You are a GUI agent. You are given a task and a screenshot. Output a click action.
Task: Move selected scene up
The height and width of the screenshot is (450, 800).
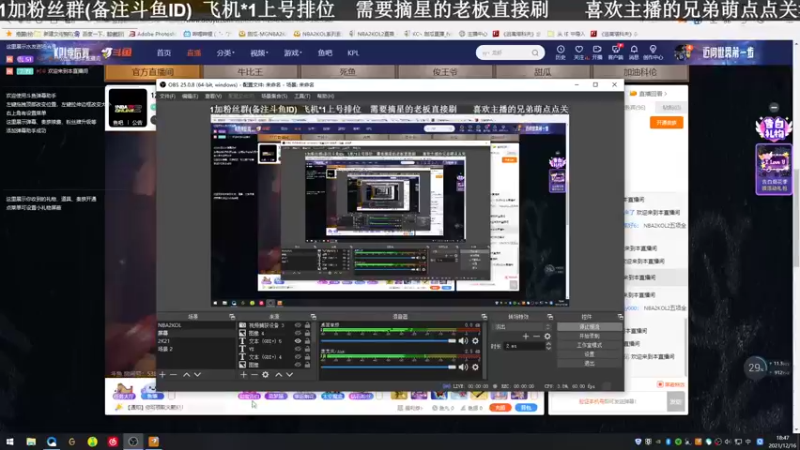point(186,374)
